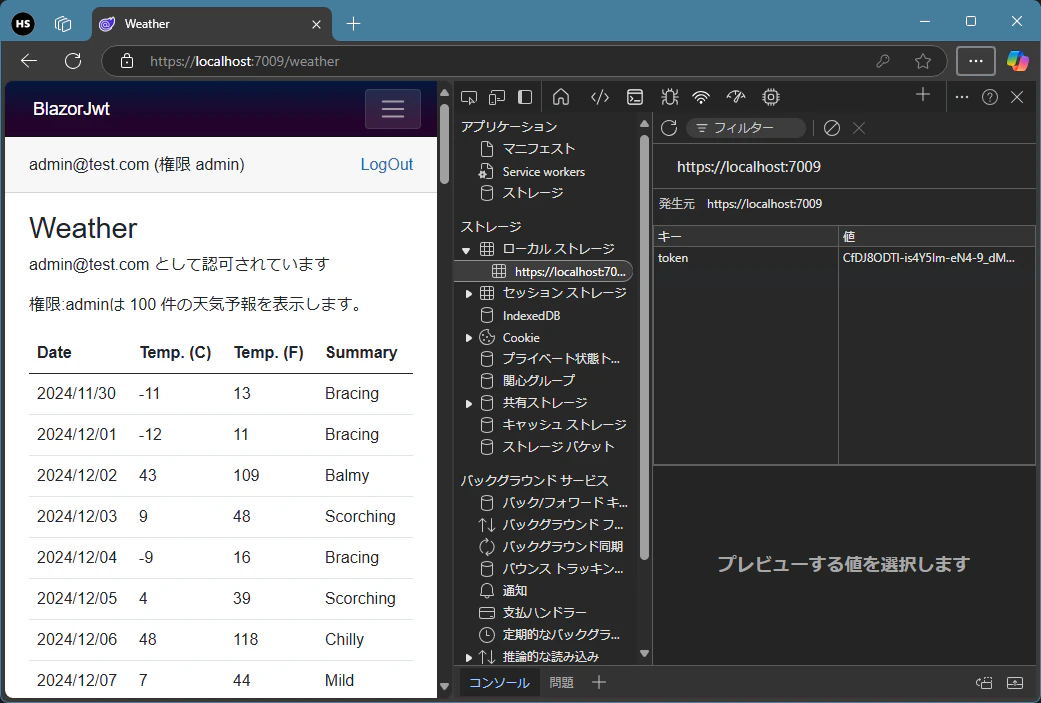Expand the セッション ストレージ node
This screenshot has width=1041, height=703.
(468, 293)
